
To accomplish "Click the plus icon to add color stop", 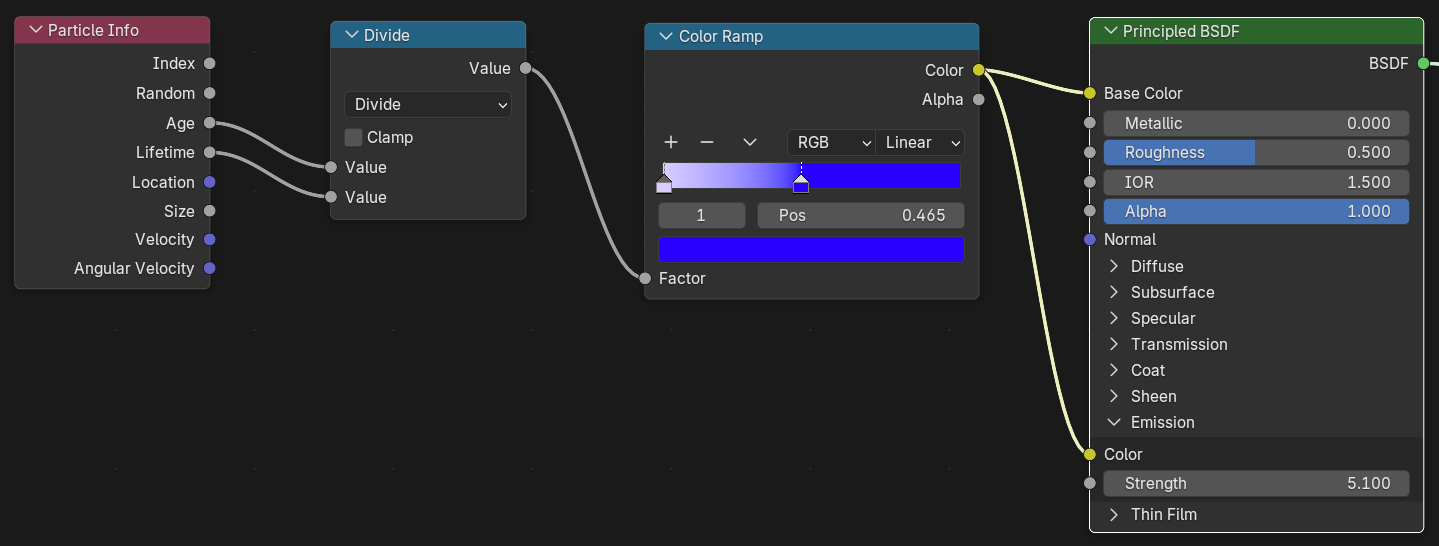I will [x=671, y=142].
